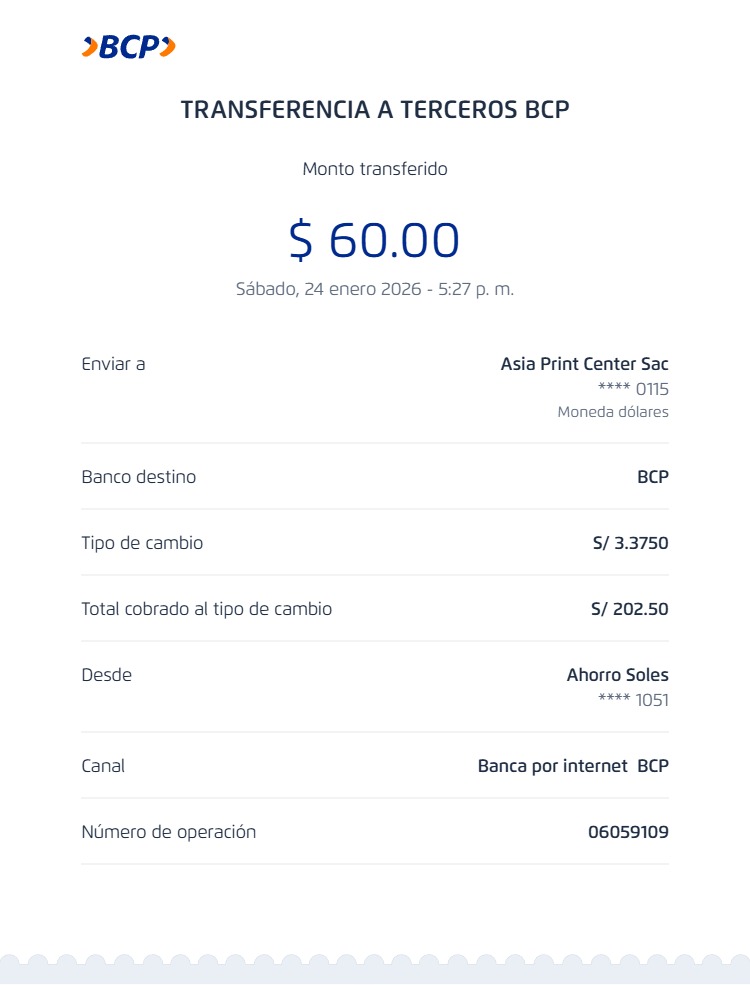750x985 pixels.
Task: Click the BCP logo
Action: click(128, 46)
